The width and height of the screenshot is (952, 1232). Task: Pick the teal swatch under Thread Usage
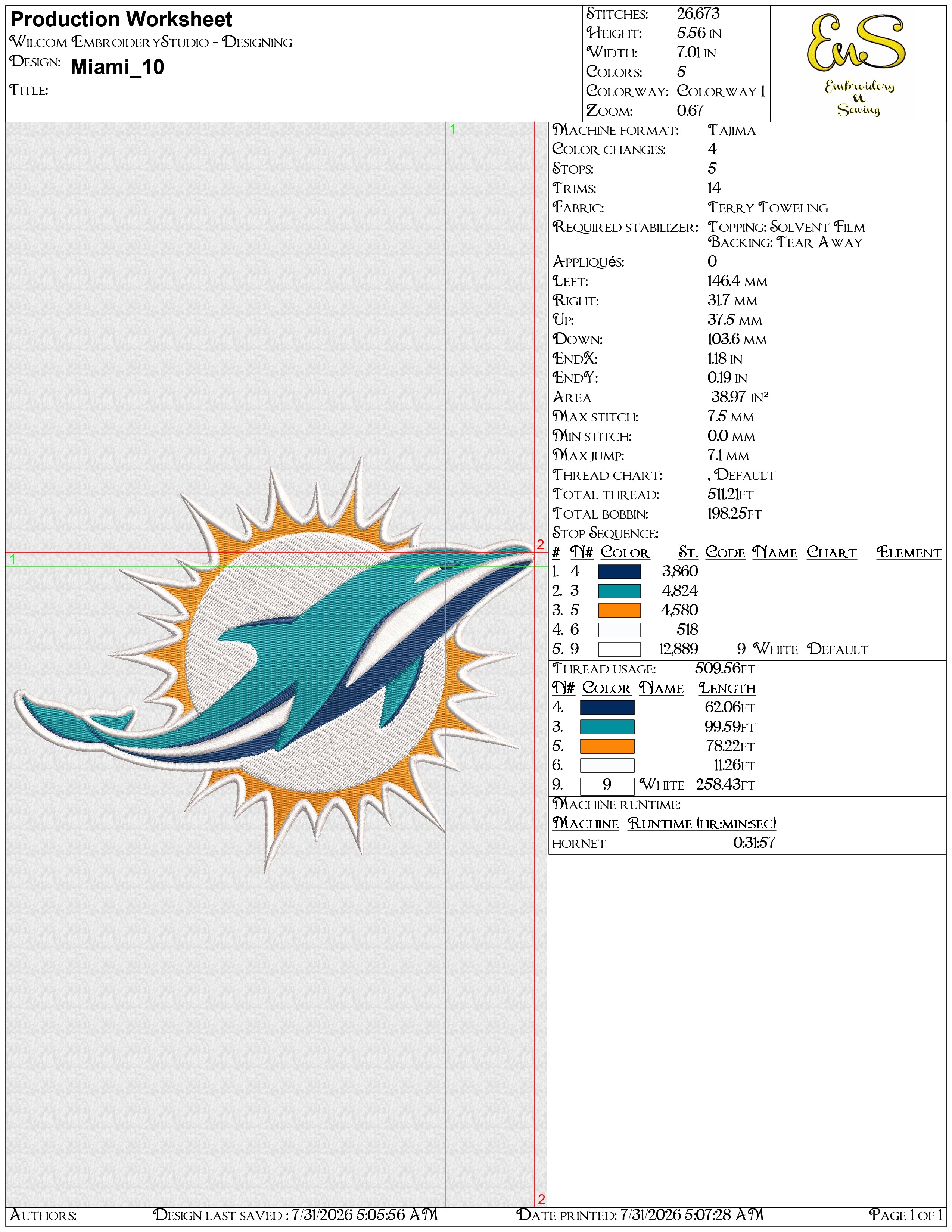[607, 727]
